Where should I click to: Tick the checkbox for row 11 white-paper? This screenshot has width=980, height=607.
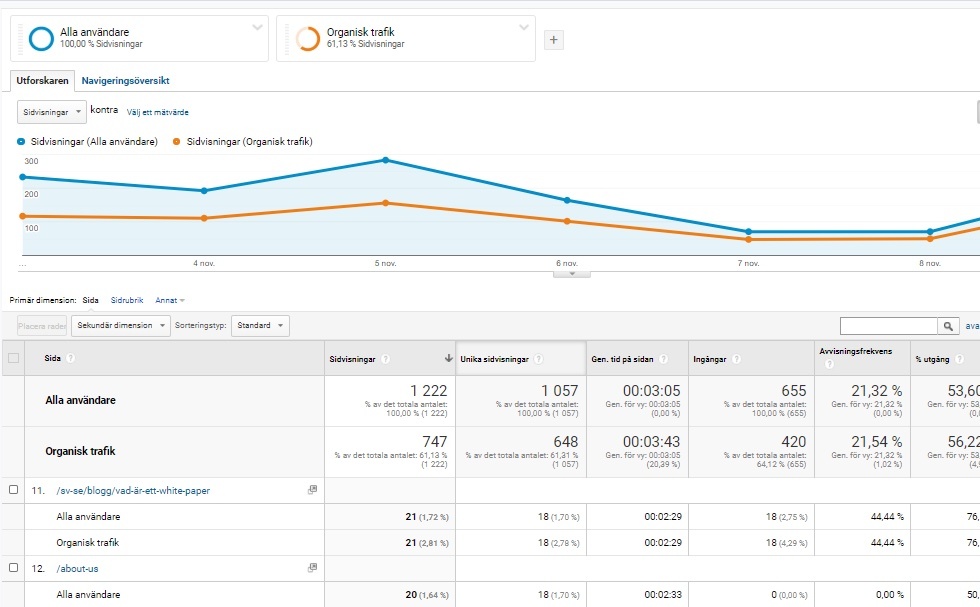pos(14,490)
